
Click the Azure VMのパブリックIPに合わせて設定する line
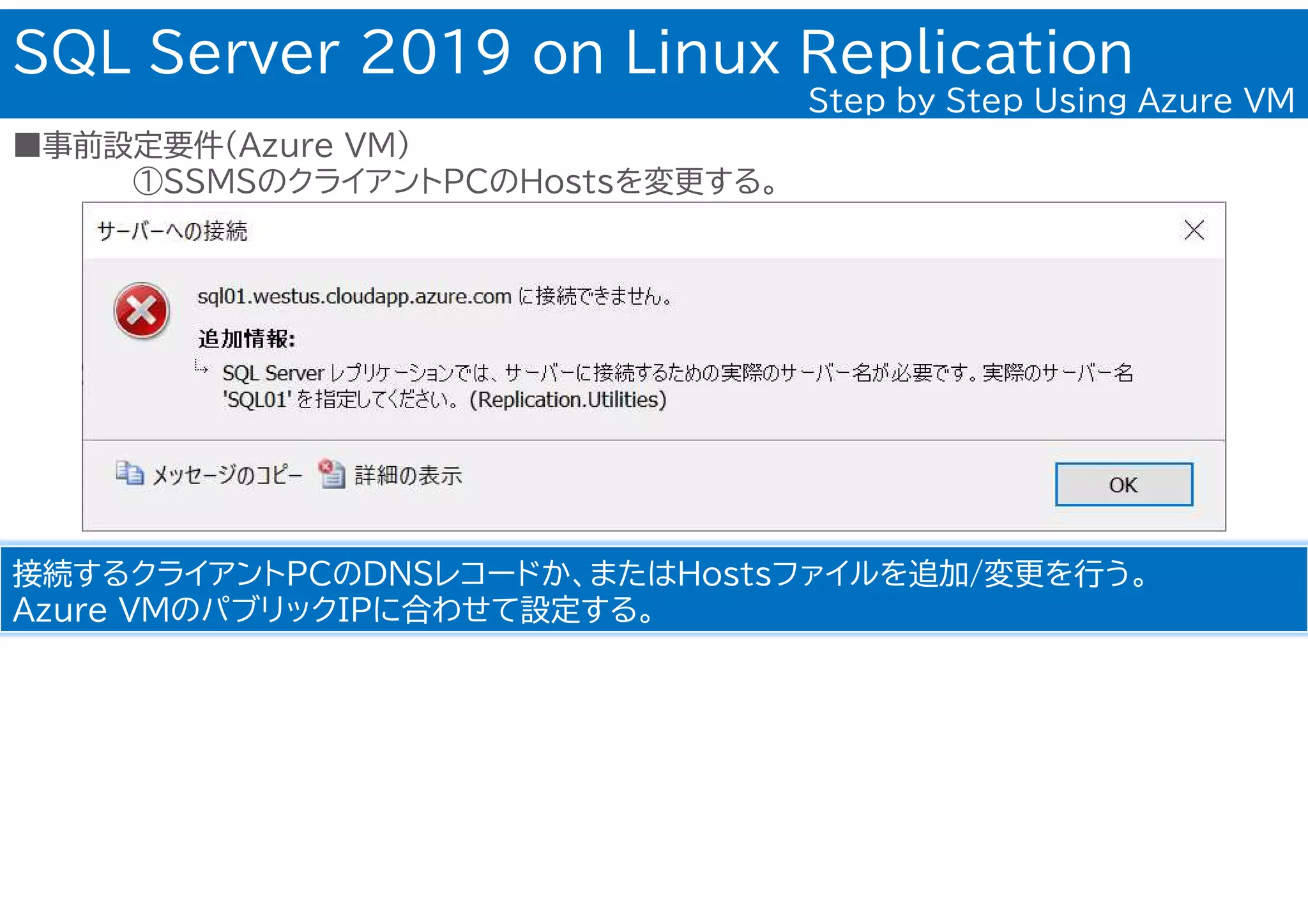click(x=333, y=609)
